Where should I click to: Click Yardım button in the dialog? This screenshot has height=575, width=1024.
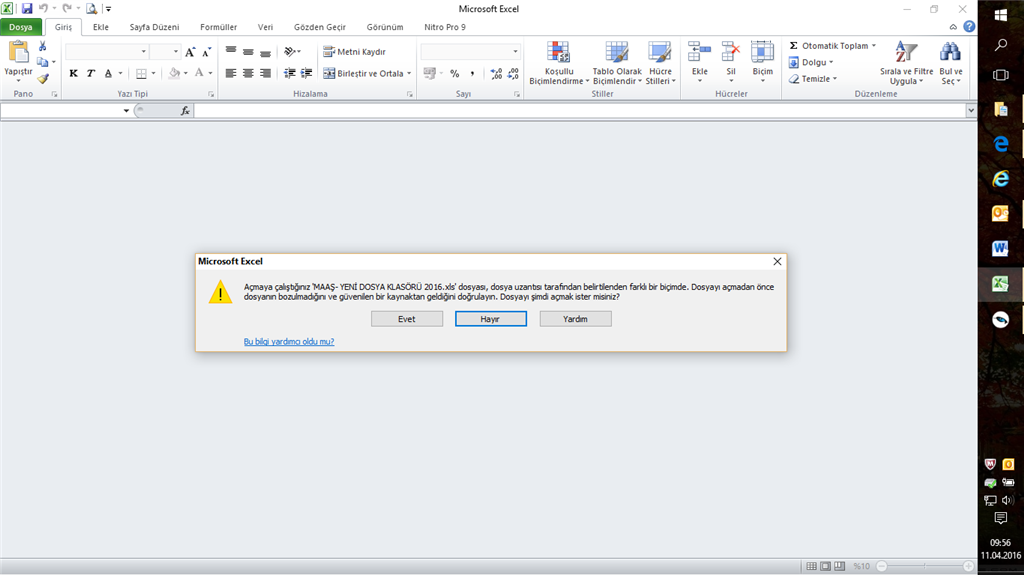point(575,319)
